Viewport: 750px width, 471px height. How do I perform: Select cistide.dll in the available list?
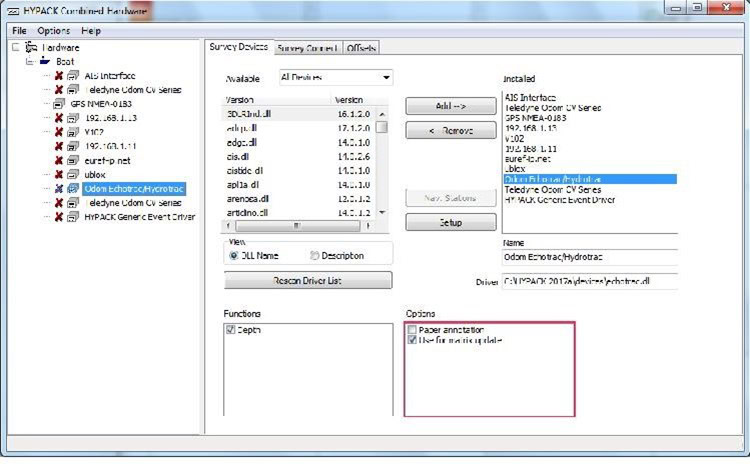coord(245,171)
